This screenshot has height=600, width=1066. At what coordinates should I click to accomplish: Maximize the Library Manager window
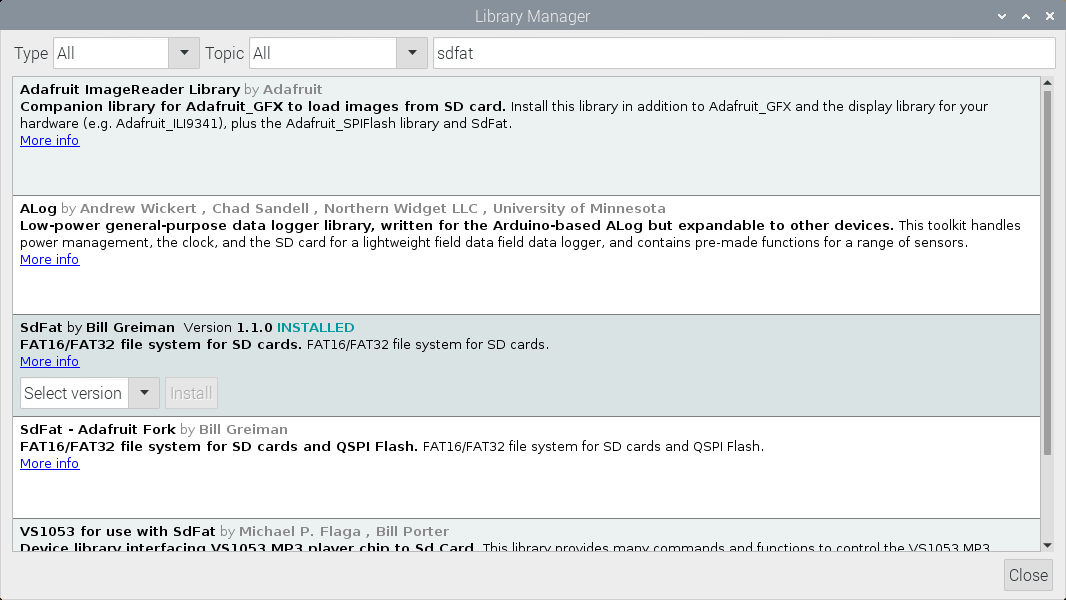(1026, 16)
